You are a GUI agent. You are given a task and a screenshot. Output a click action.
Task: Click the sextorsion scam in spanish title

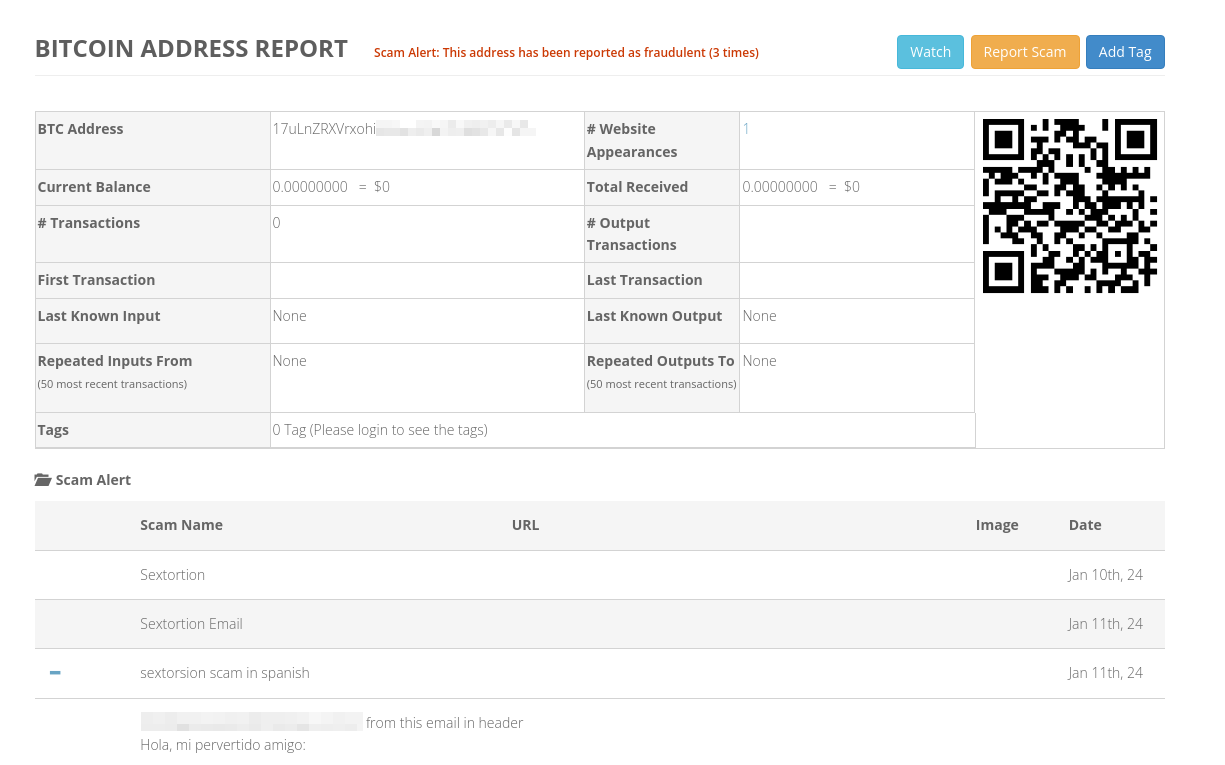(x=224, y=673)
